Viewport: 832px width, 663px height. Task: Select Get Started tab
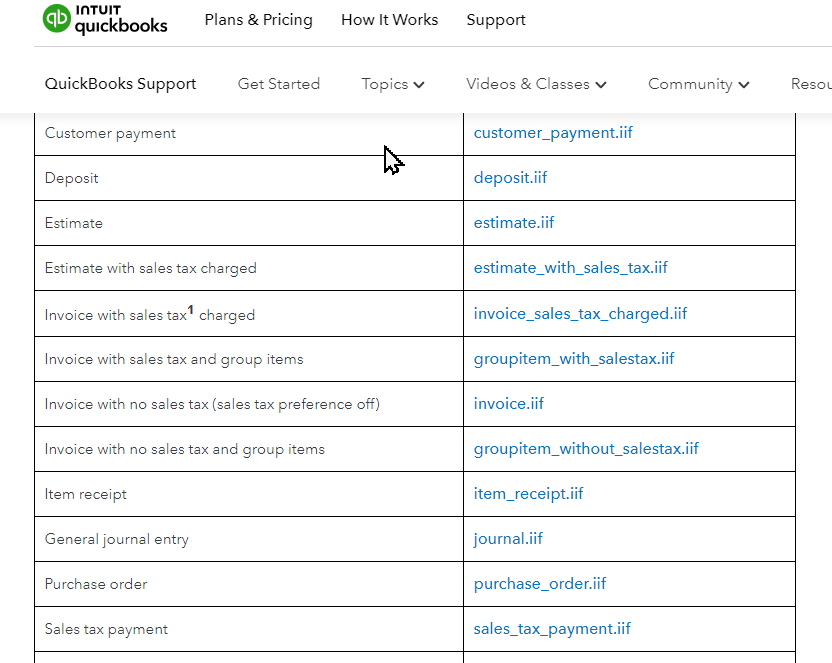pyautogui.click(x=279, y=84)
